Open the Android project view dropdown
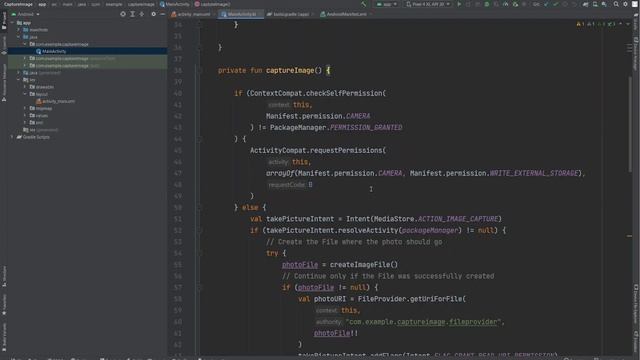The image size is (640, 360). point(26,14)
